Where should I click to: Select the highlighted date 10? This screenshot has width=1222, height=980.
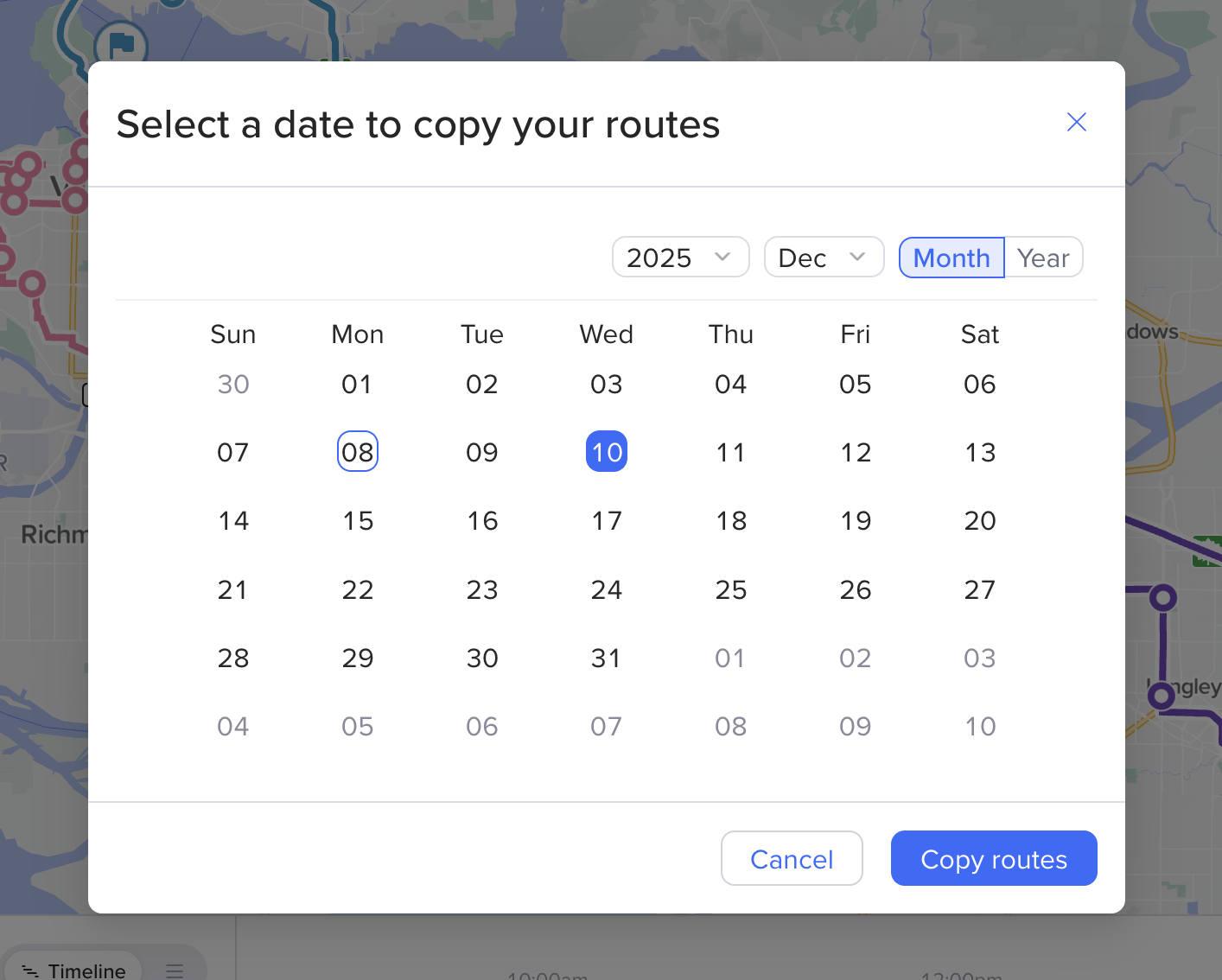coord(607,452)
